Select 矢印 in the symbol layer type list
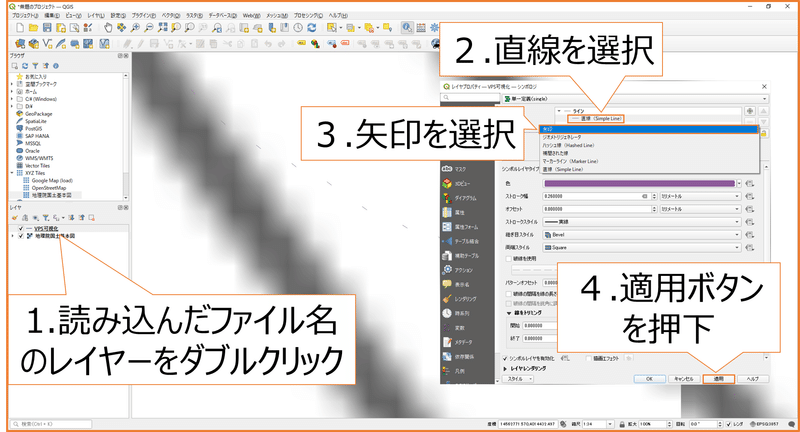The width and height of the screenshot is (800, 432). tap(649, 129)
